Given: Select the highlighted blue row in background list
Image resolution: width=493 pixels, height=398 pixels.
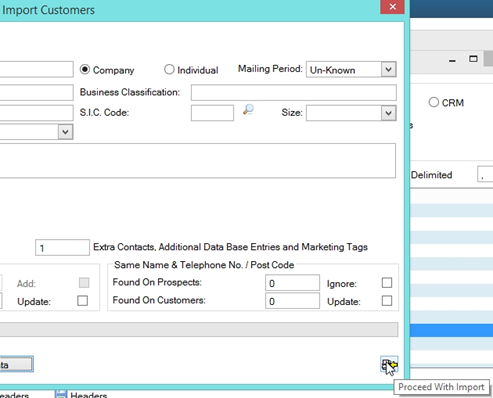Looking at the screenshot, I should tap(451, 330).
